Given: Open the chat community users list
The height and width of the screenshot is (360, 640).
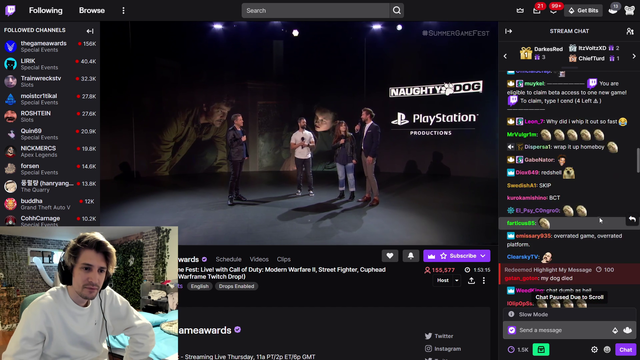Looking at the screenshot, I should pos(630,31).
